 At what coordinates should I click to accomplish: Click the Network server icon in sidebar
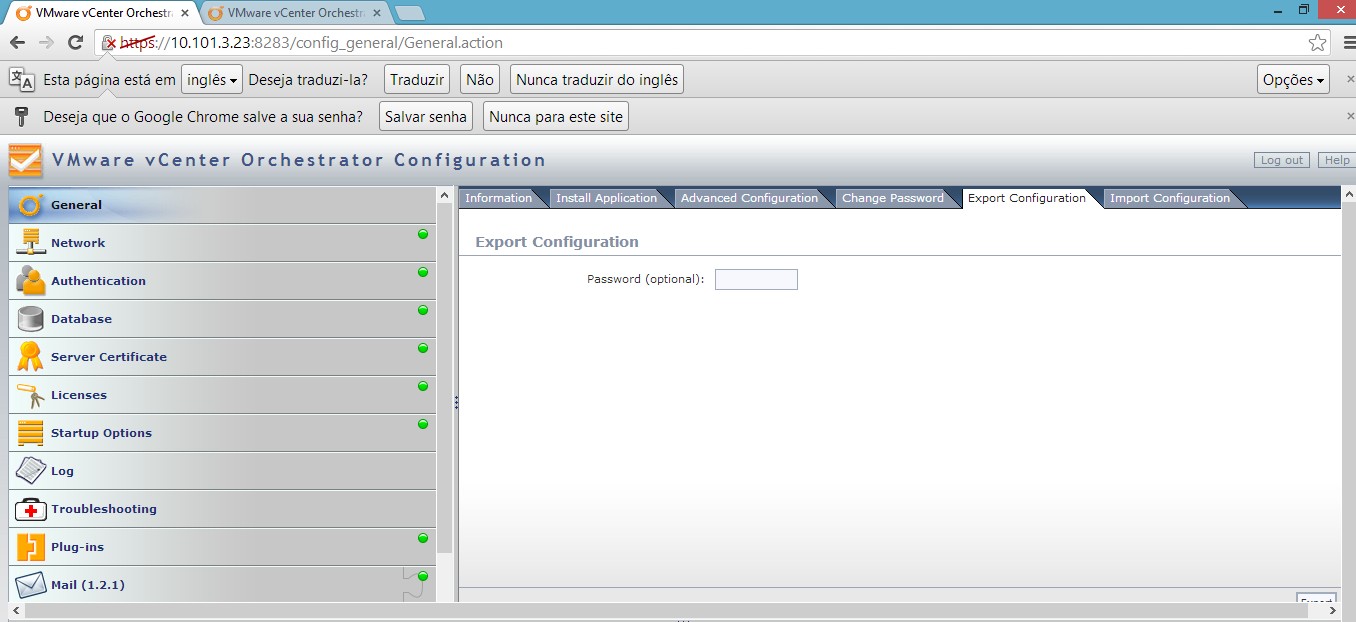(x=31, y=243)
